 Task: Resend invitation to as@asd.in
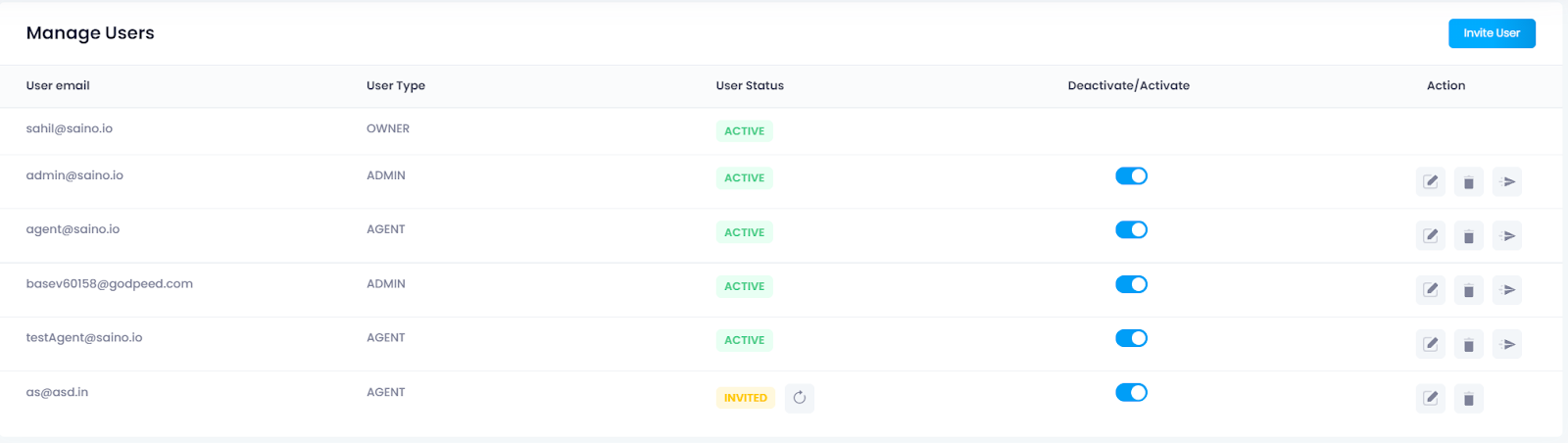pos(800,398)
